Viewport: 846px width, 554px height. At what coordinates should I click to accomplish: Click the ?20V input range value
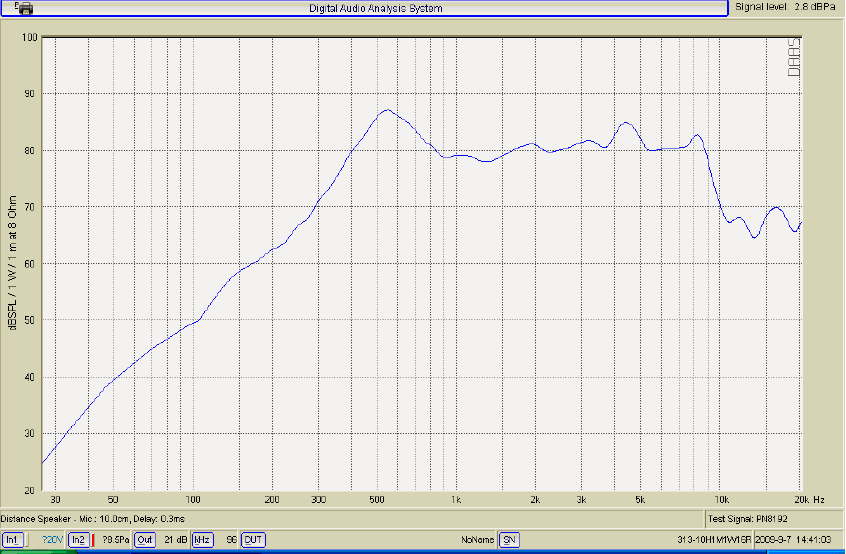pyautogui.click(x=52, y=539)
